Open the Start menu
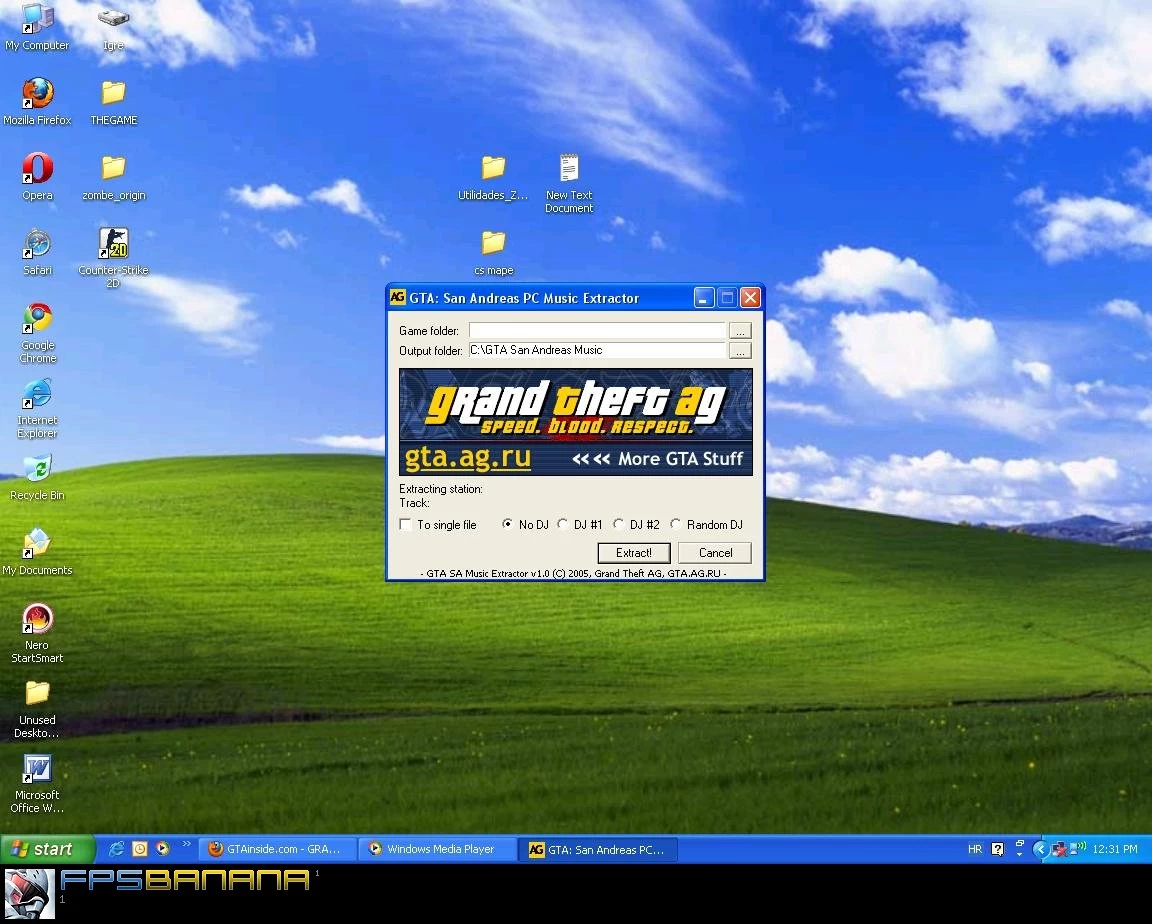Image resolution: width=1152 pixels, height=924 pixels. [47, 849]
